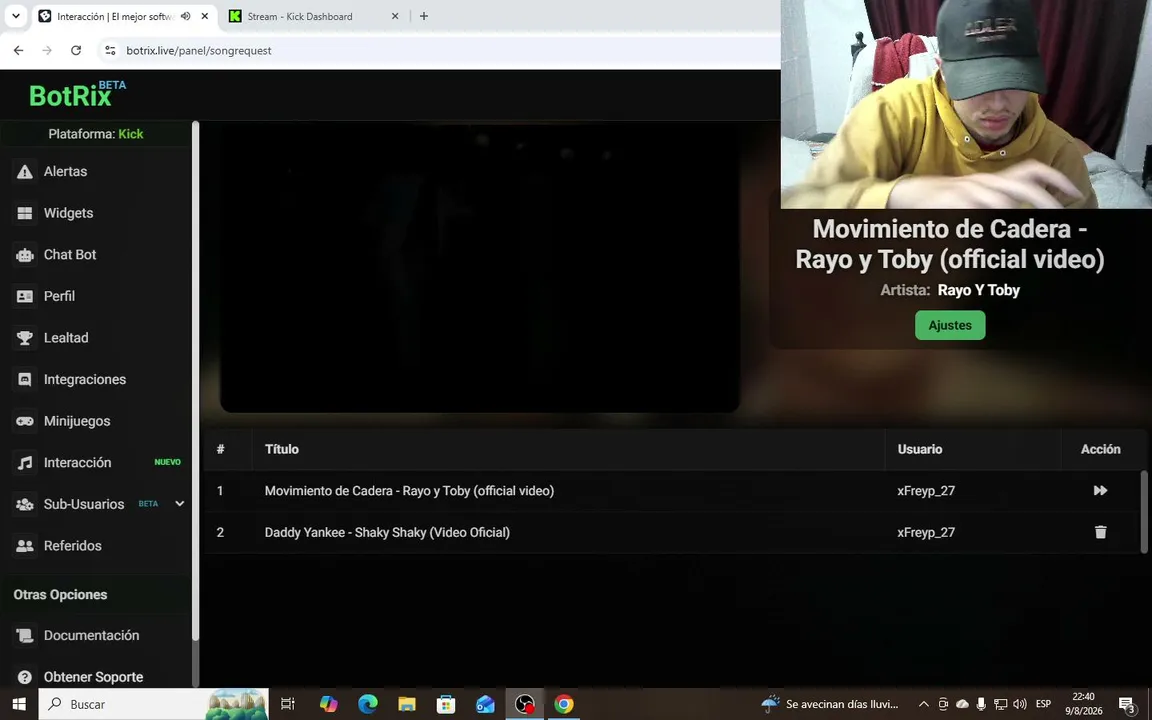1152x720 pixels.
Task: Click the Windows Buscar search box
Action: click(153, 704)
